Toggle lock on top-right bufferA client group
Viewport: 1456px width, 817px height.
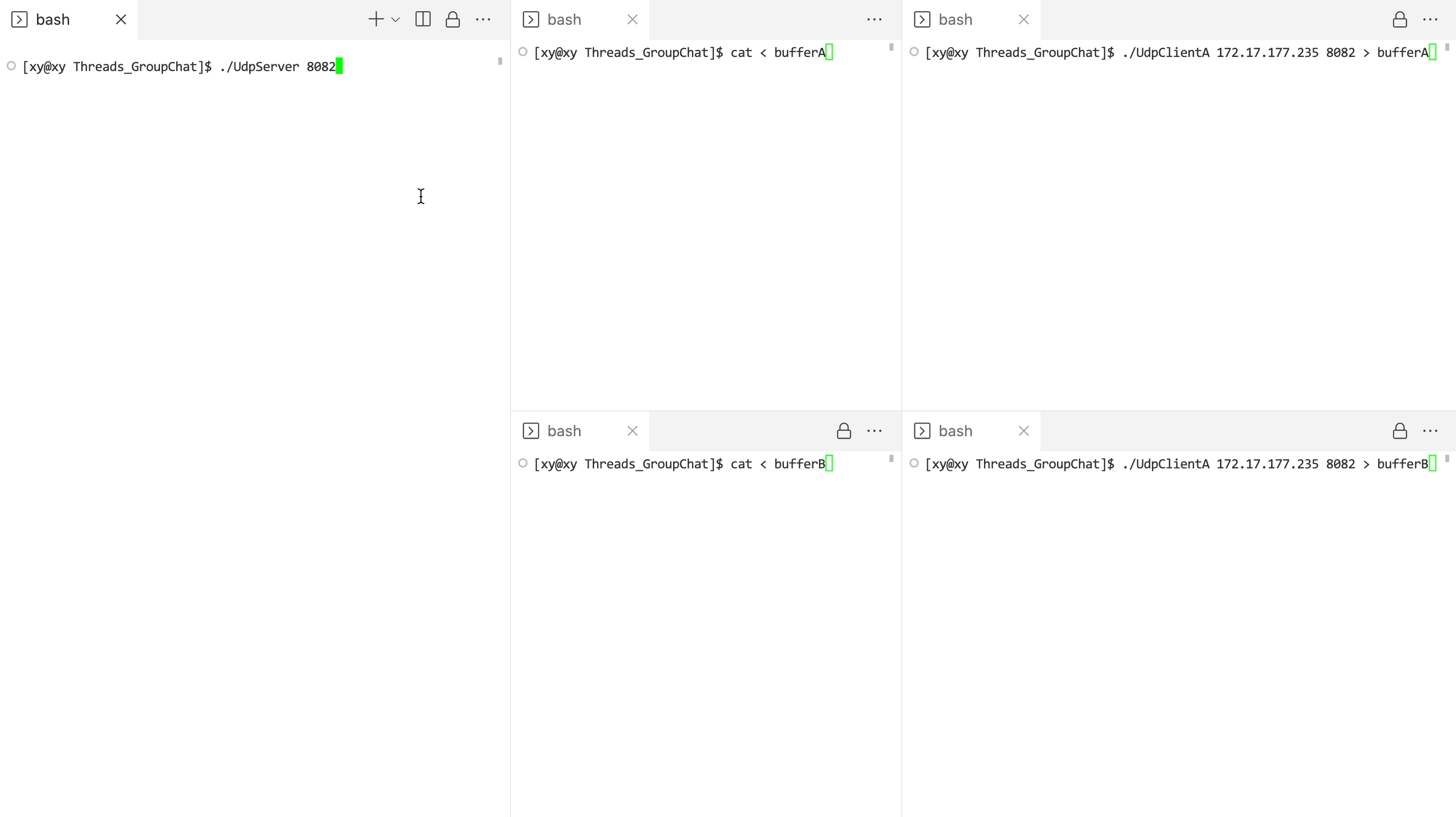pos(1400,20)
